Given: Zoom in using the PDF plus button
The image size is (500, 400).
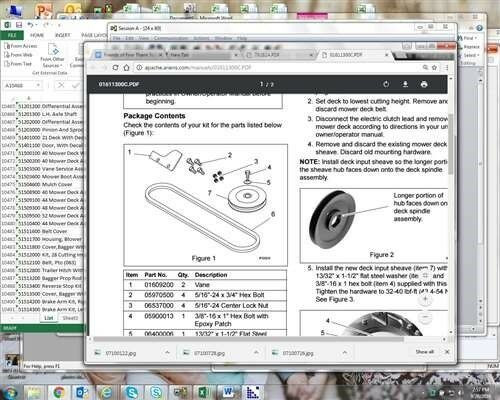Looking at the screenshot, I should (x=425, y=299).
